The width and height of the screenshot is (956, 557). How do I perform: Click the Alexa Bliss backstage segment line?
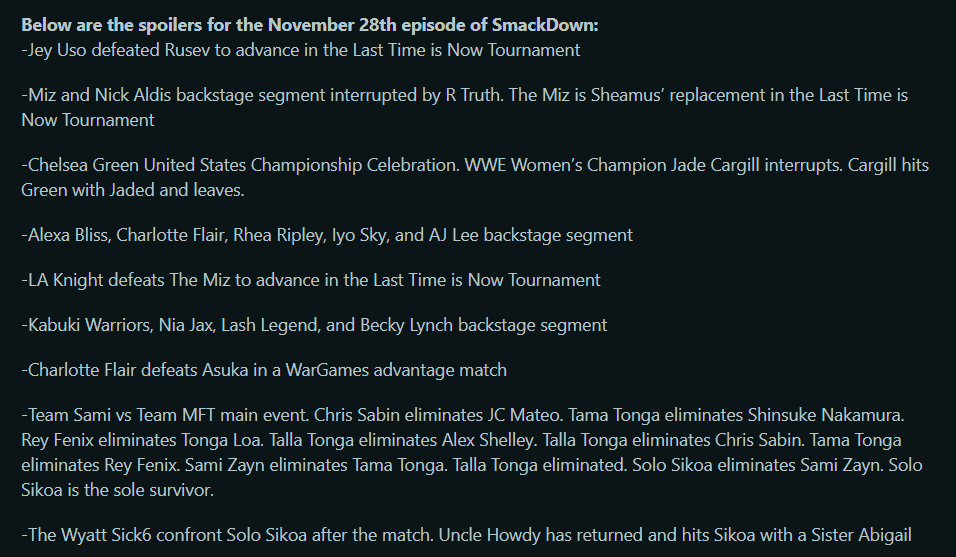[x=327, y=235]
